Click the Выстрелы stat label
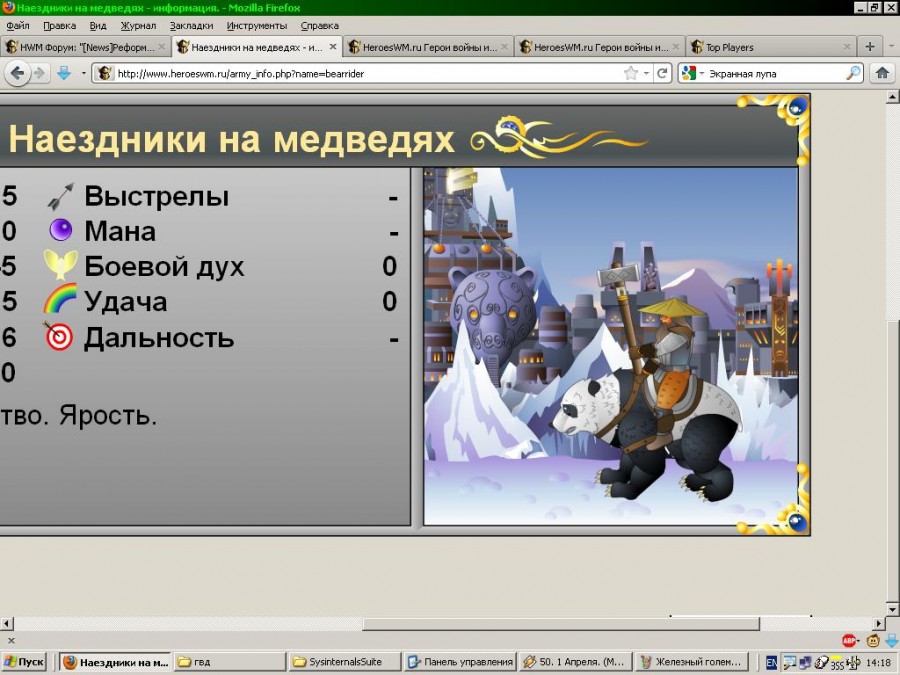This screenshot has width=900, height=675. pyautogui.click(x=157, y=196)
